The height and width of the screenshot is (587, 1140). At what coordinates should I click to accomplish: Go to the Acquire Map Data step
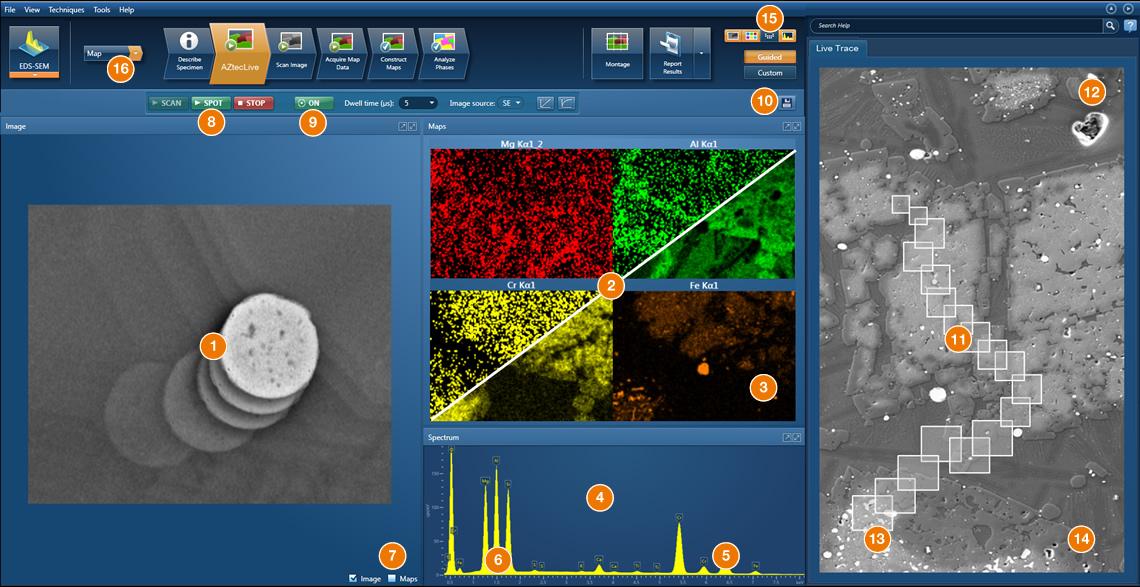click(341, 51)
